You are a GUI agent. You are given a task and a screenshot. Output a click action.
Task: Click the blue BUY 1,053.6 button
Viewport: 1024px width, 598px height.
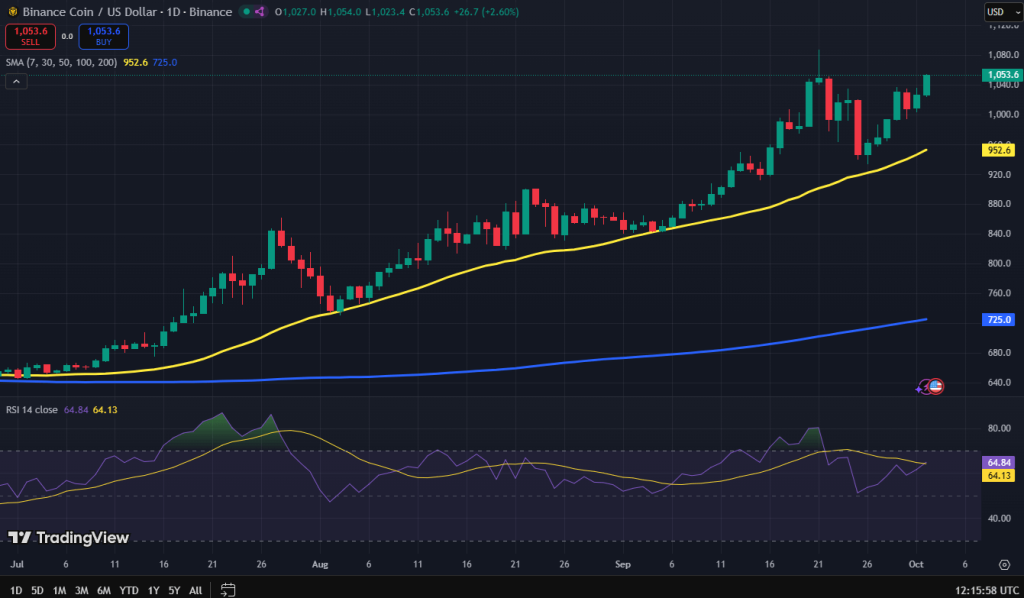click(104, 36)
